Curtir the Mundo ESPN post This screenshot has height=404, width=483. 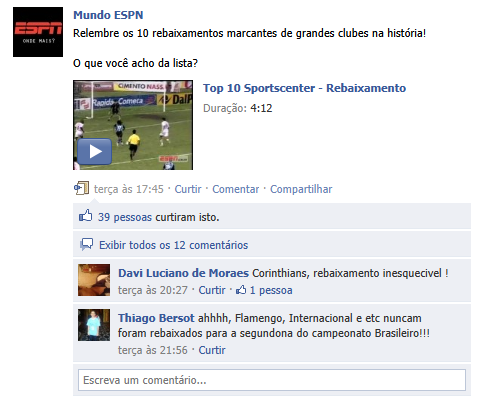[188, 189]
